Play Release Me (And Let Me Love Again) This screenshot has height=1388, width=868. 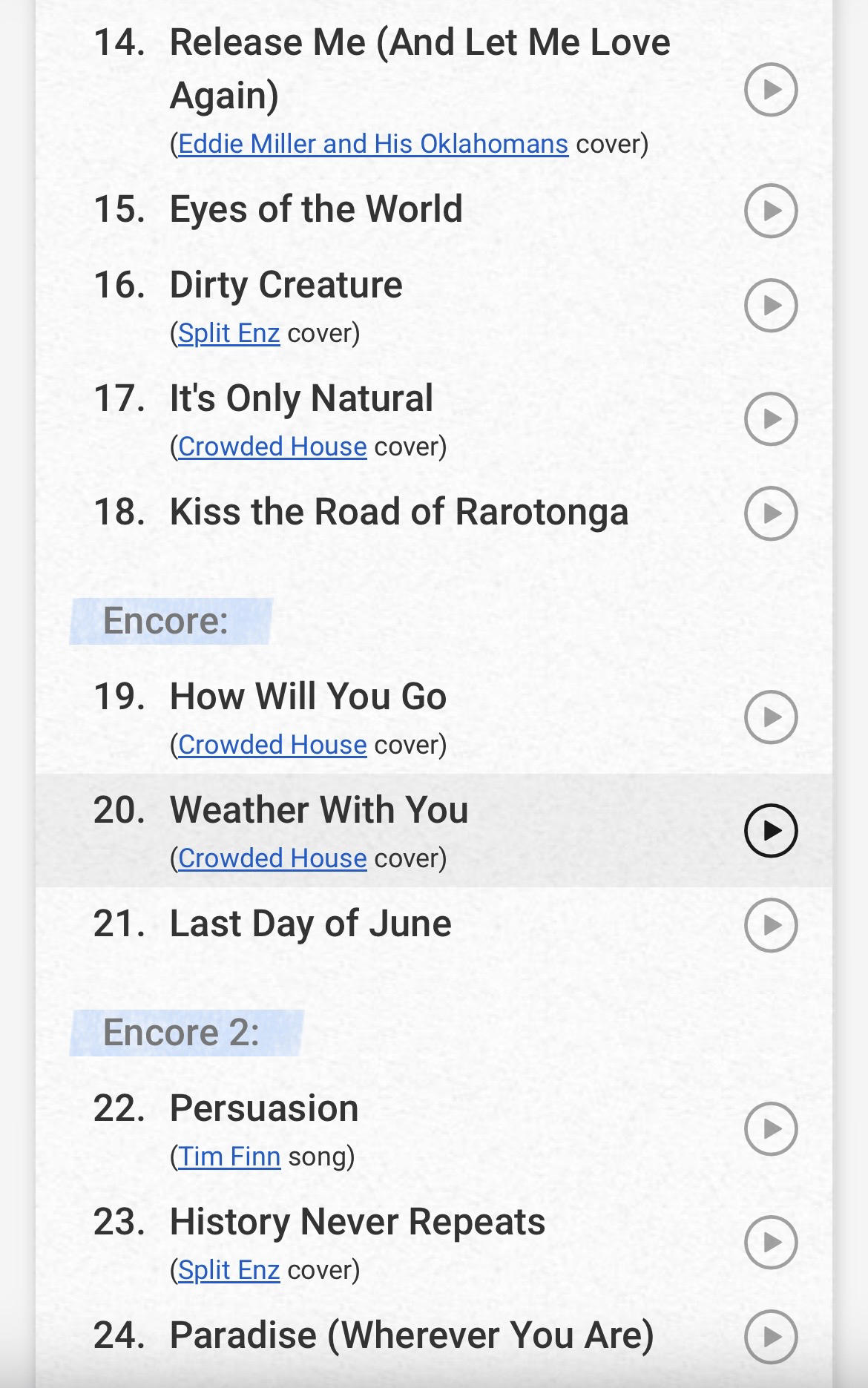(771, 90)
